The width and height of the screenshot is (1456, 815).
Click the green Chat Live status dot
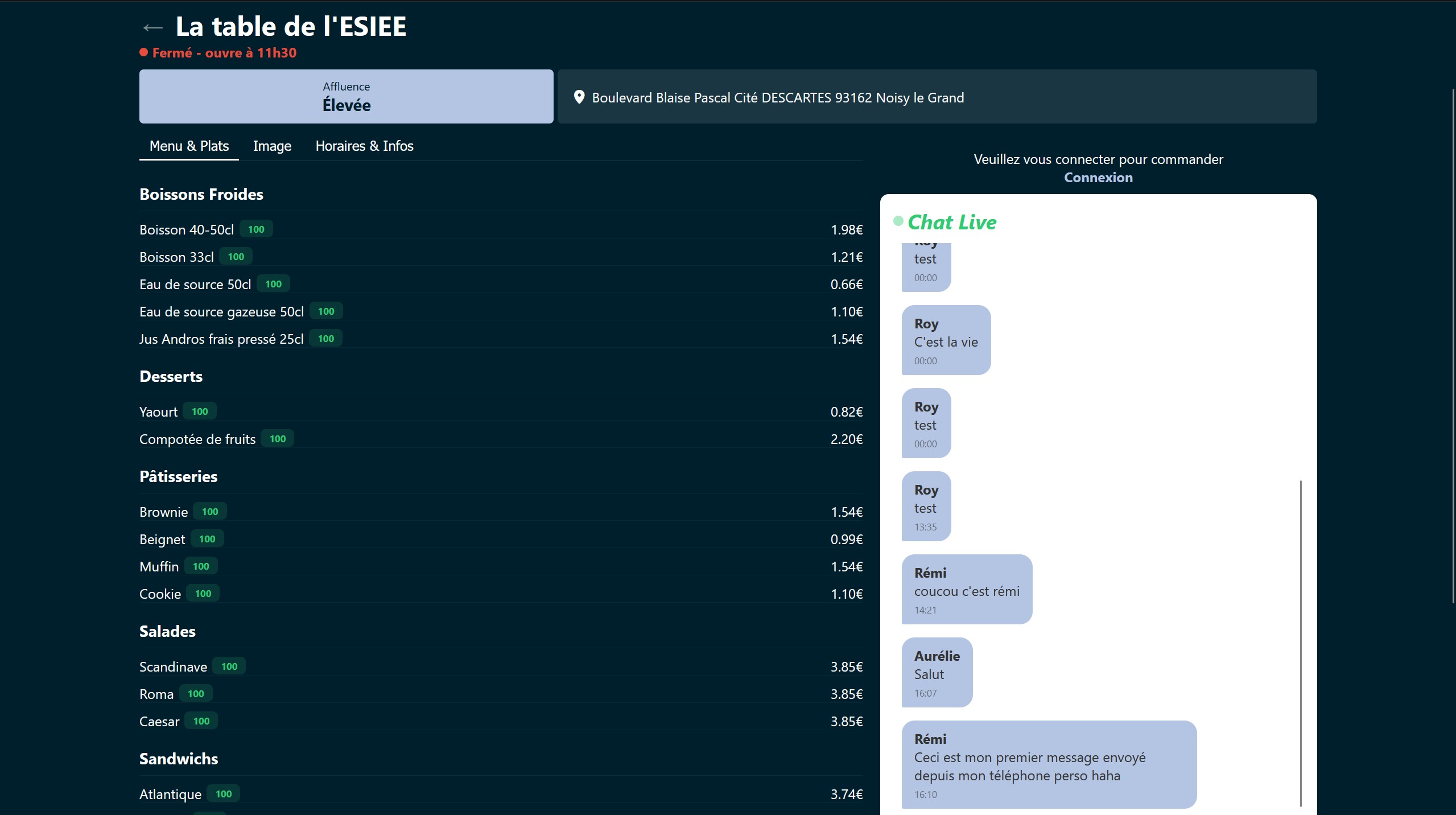[898, 221]
